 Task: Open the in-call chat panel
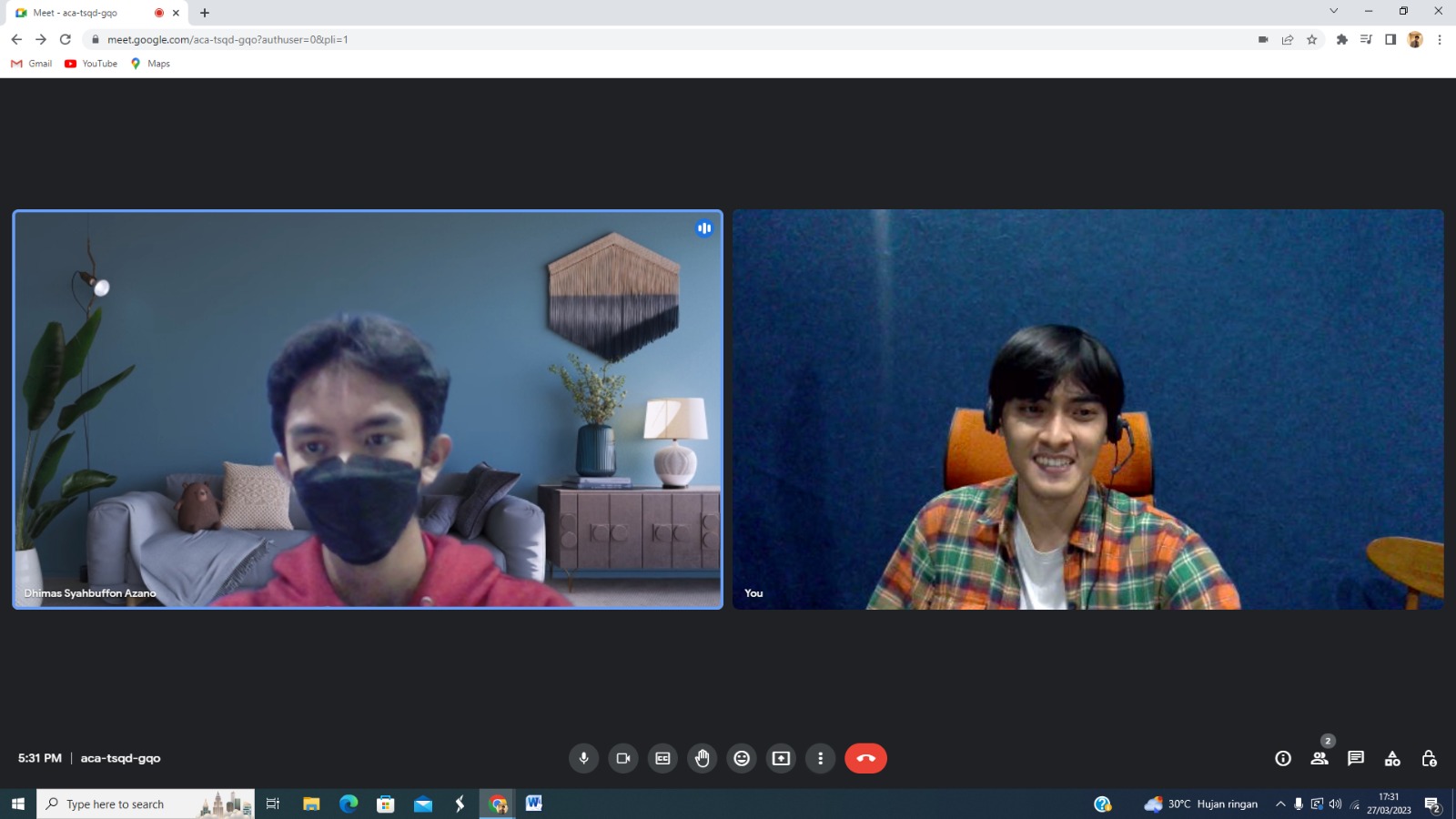click(1356, 758)
